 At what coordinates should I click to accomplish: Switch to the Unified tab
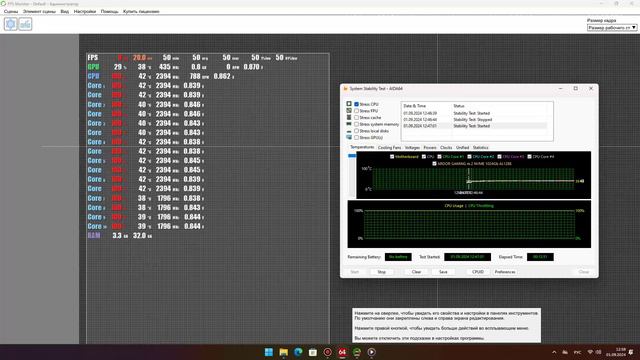coord(462,148)
